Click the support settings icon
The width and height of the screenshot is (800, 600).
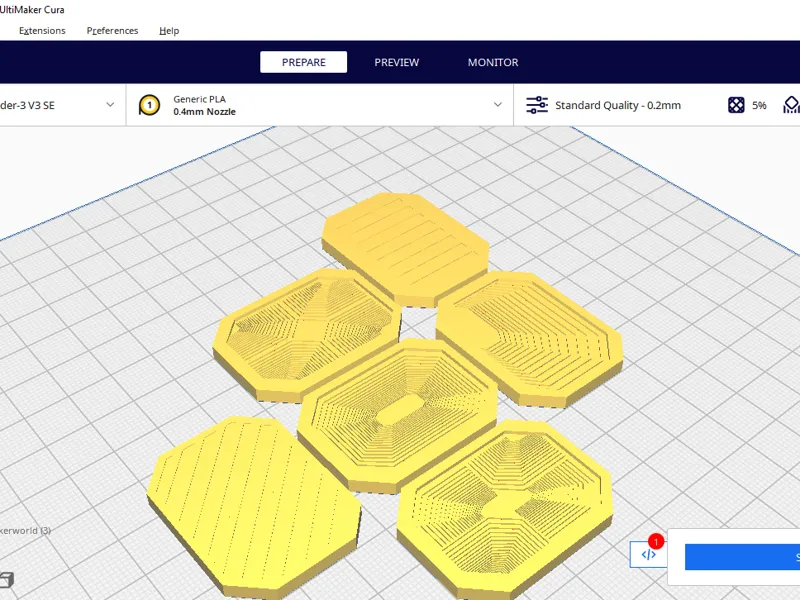tap(791, 105)
